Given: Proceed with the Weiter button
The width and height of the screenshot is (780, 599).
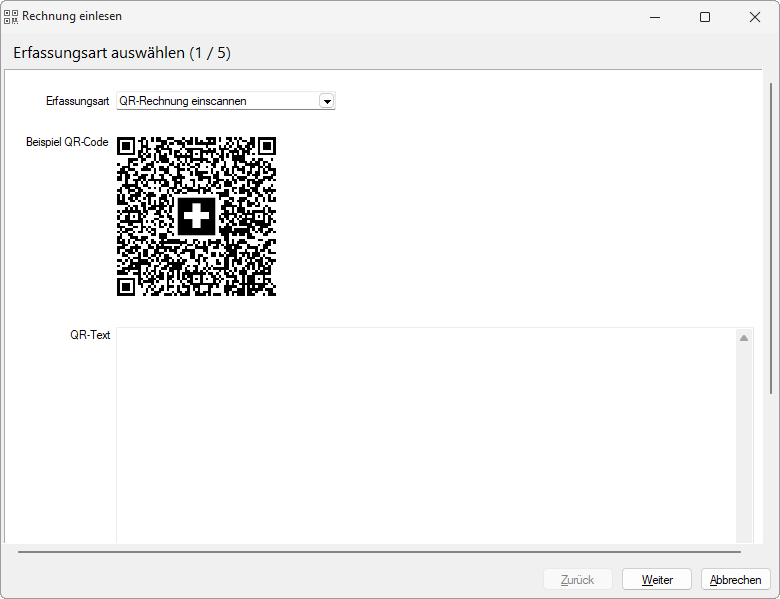Looking at the screenshot, I should click(657, 580).
